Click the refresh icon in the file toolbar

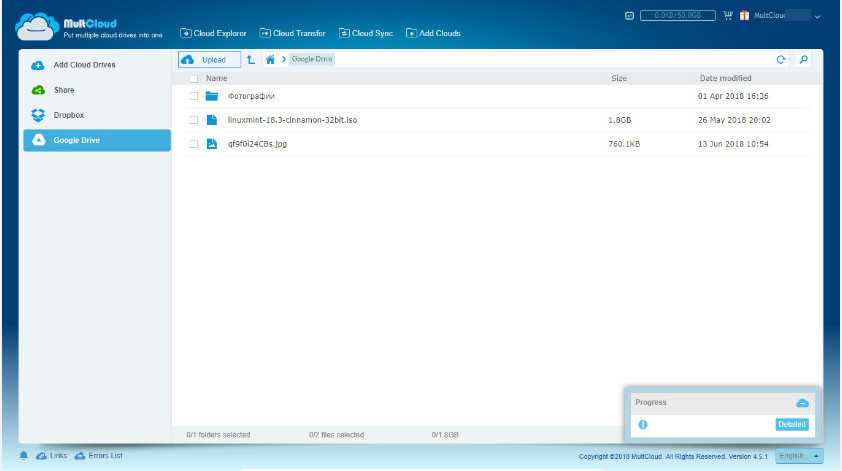[x=781, y=60]
